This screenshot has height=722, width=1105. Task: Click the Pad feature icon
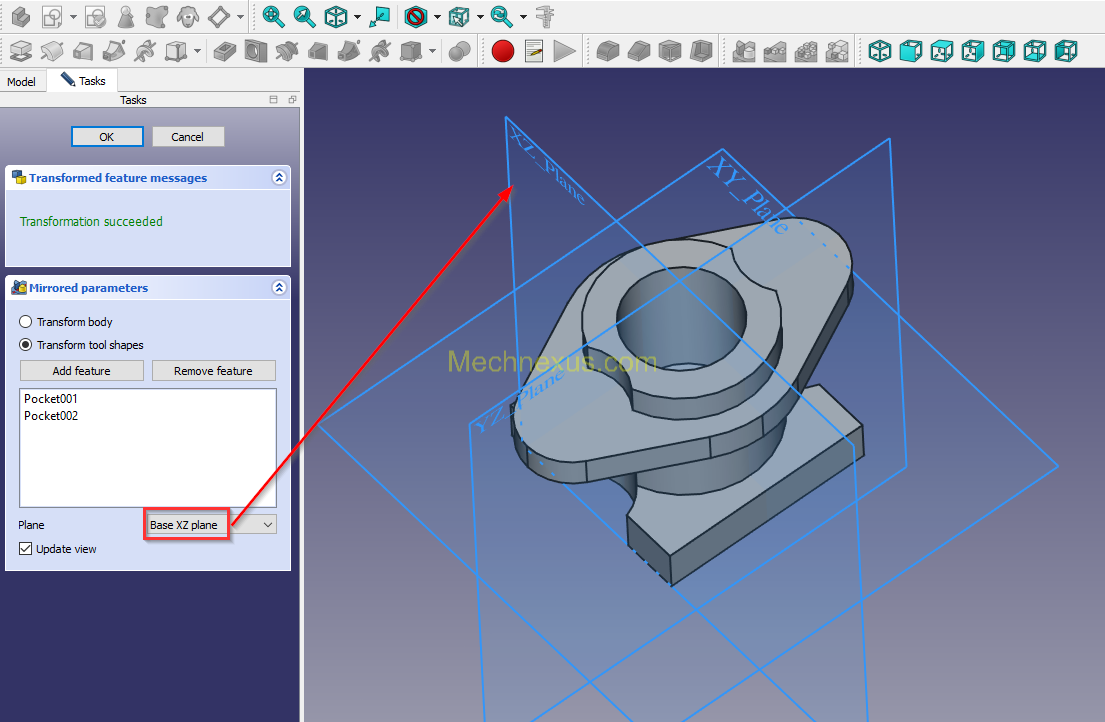pos(20,51)
